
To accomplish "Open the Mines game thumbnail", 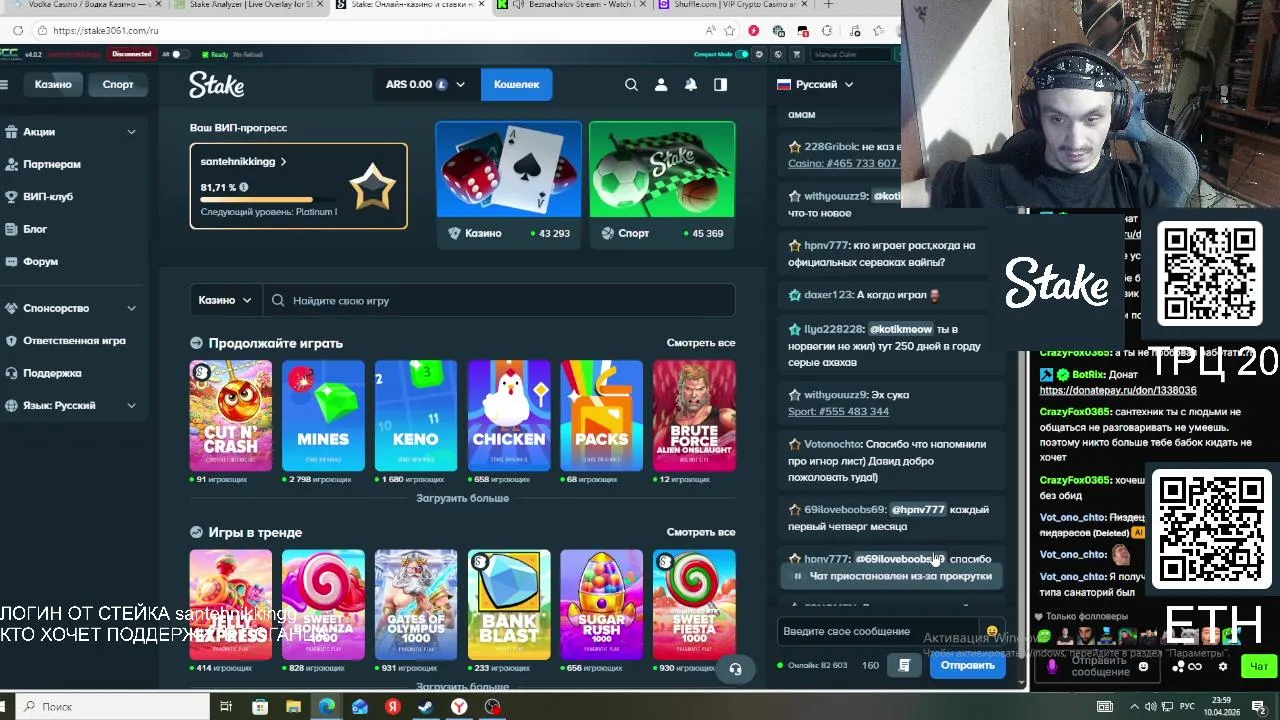I will 323,415.
